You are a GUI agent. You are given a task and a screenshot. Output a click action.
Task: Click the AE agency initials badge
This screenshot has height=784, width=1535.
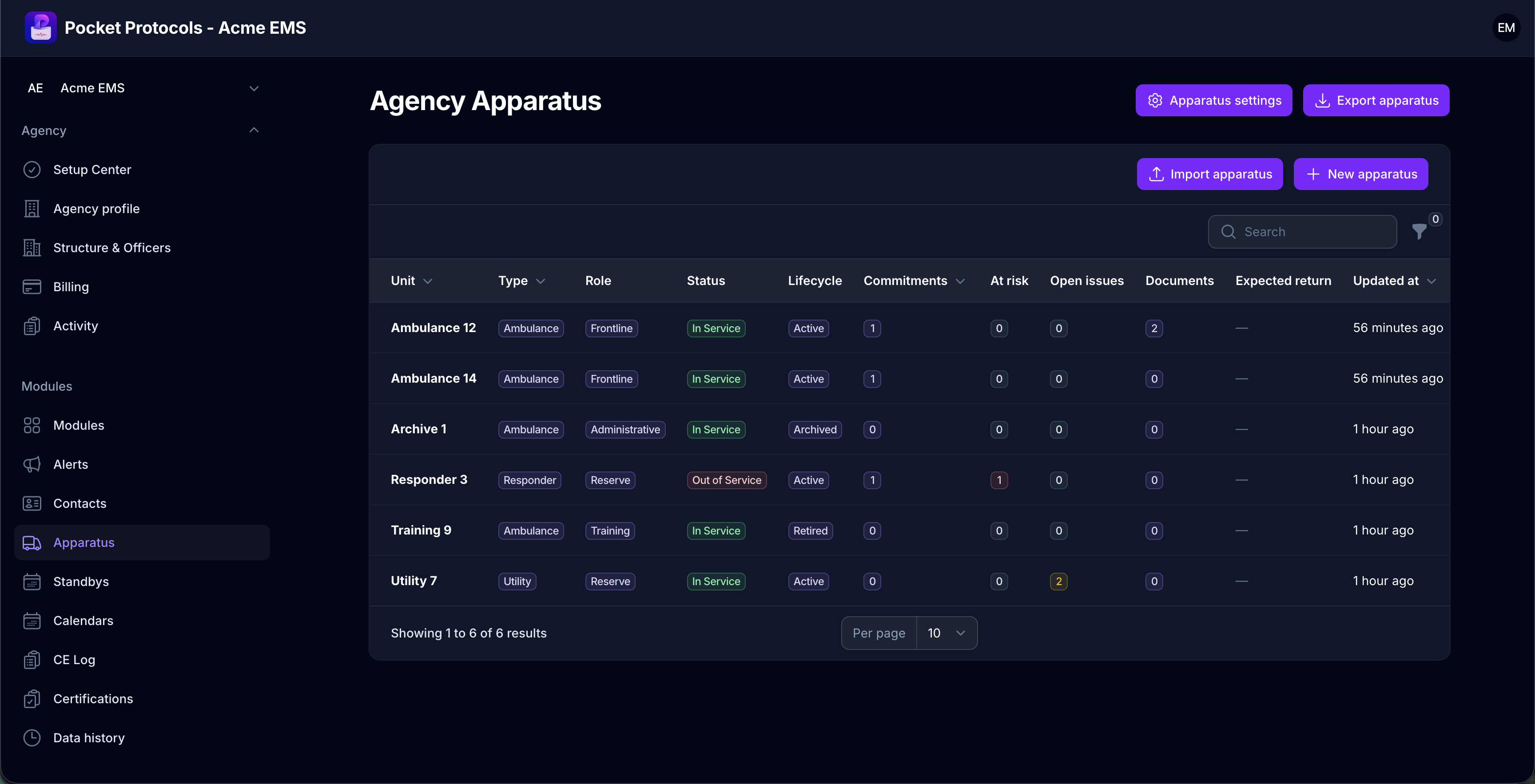35,88
